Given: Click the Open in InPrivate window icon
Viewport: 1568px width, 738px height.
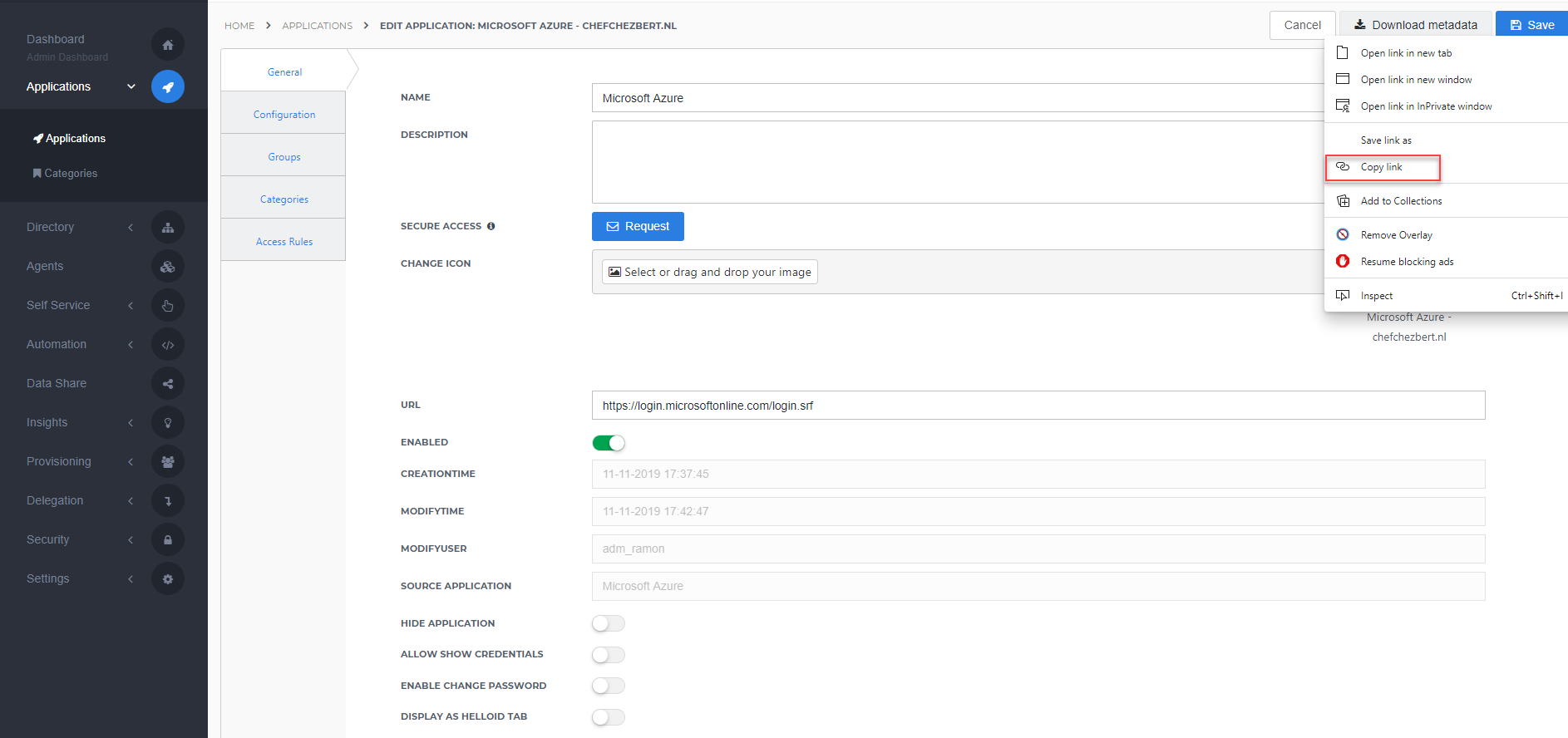Looking at the screenshot, I should [1343, 106].
